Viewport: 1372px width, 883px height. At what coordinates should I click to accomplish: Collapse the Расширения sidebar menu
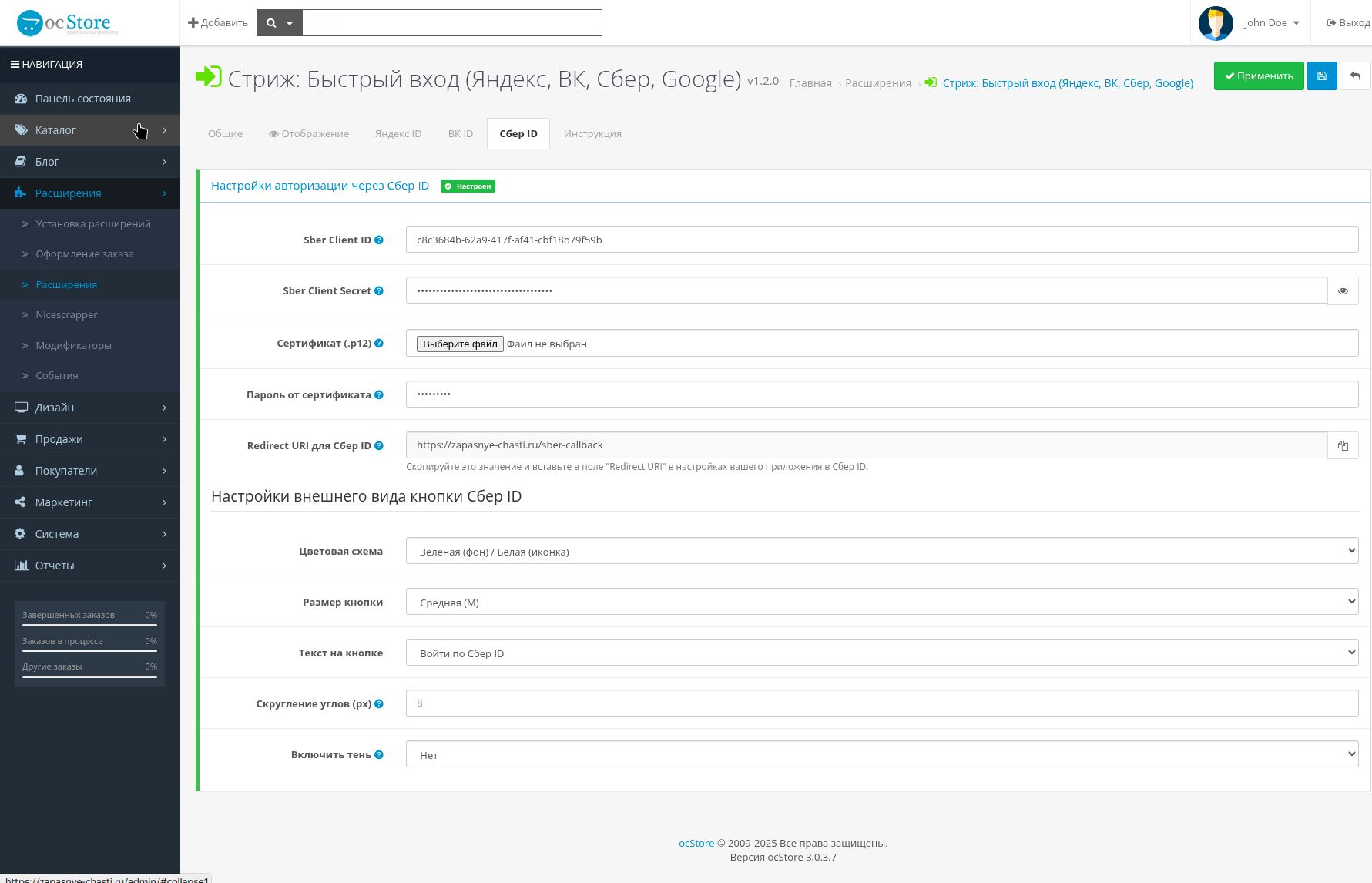pyautogui.click(x=90, y=193)
